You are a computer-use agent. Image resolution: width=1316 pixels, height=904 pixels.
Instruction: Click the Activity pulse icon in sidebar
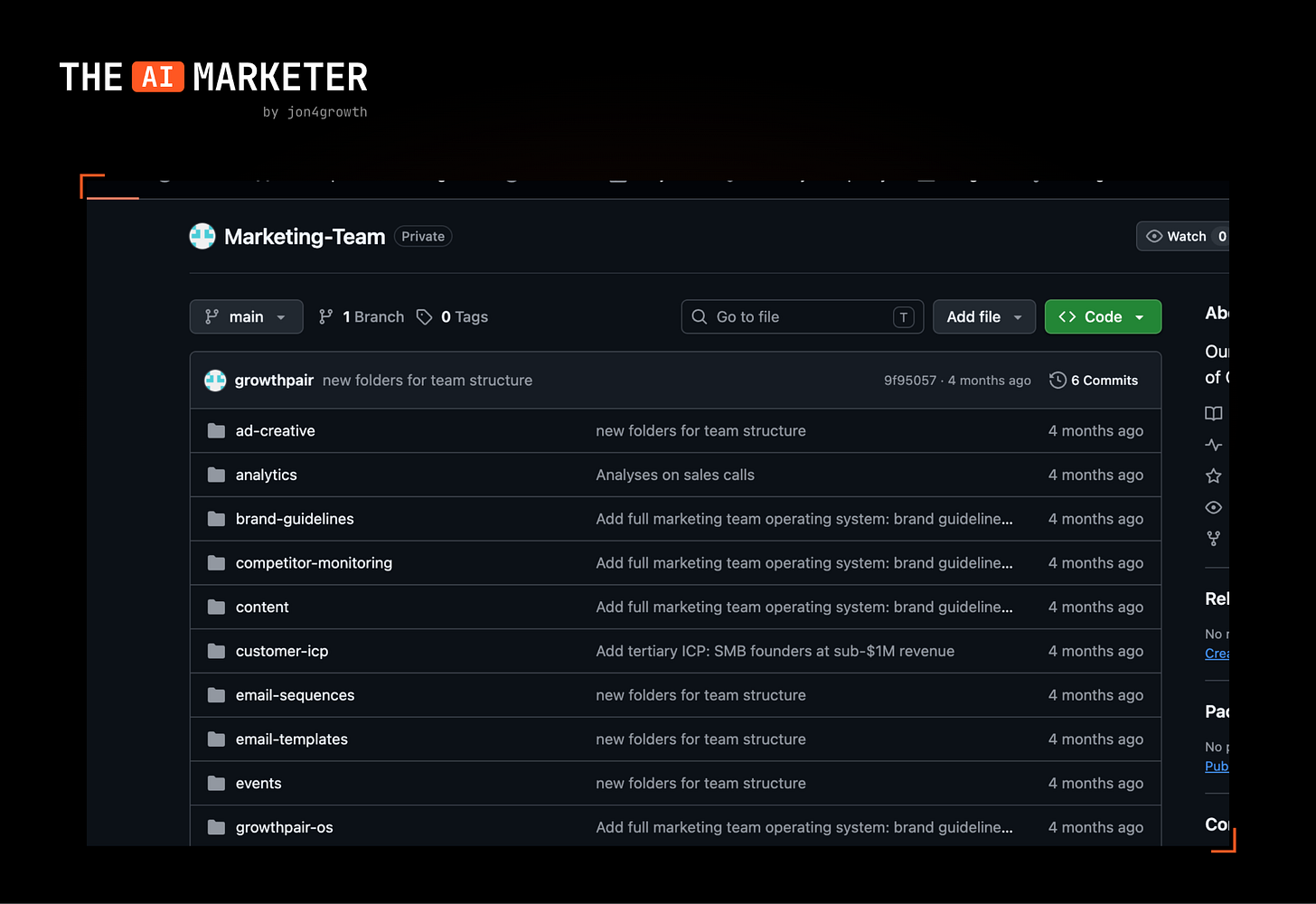[x=1214, y=445]
